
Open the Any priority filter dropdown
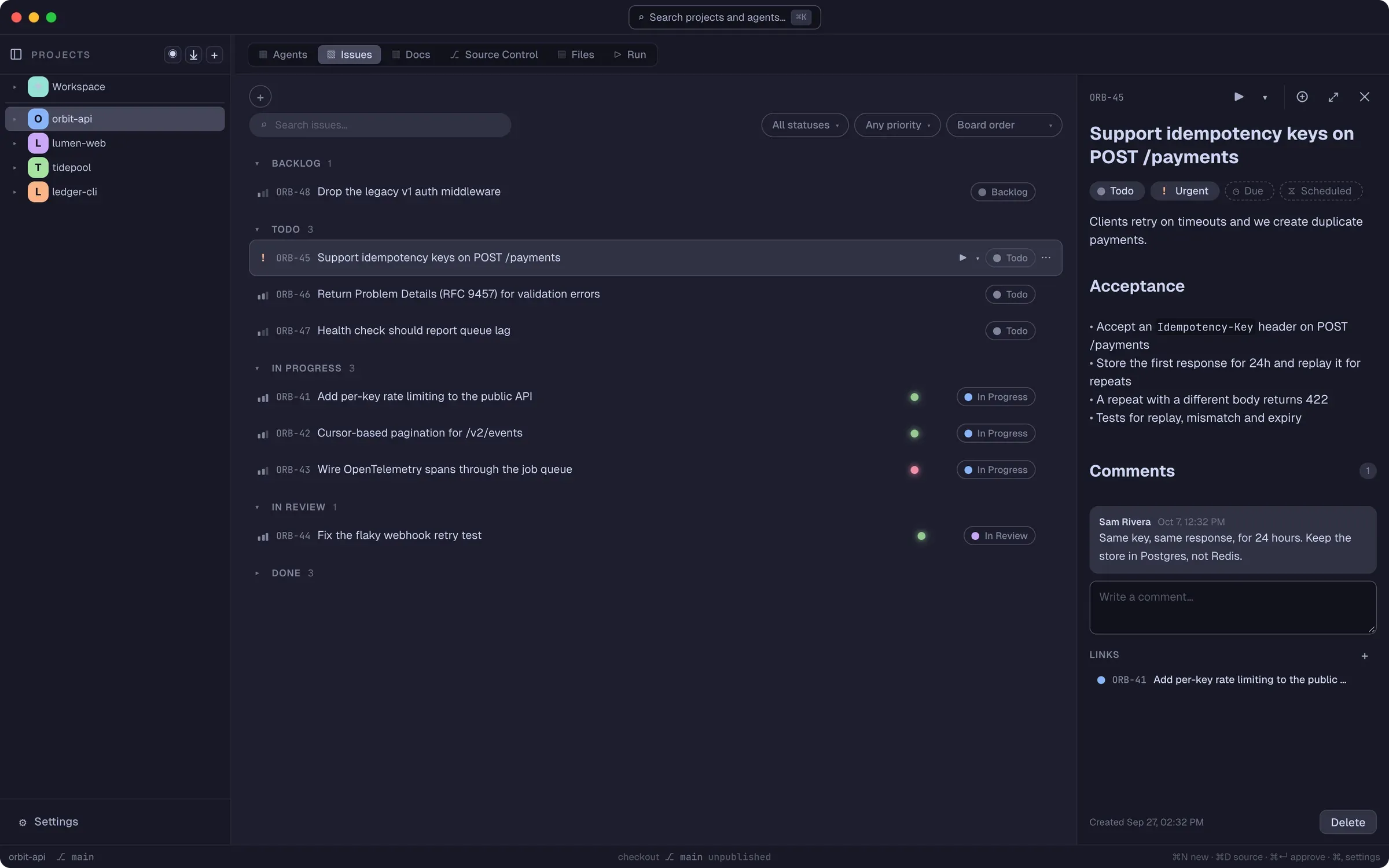[x=897, y=125]
